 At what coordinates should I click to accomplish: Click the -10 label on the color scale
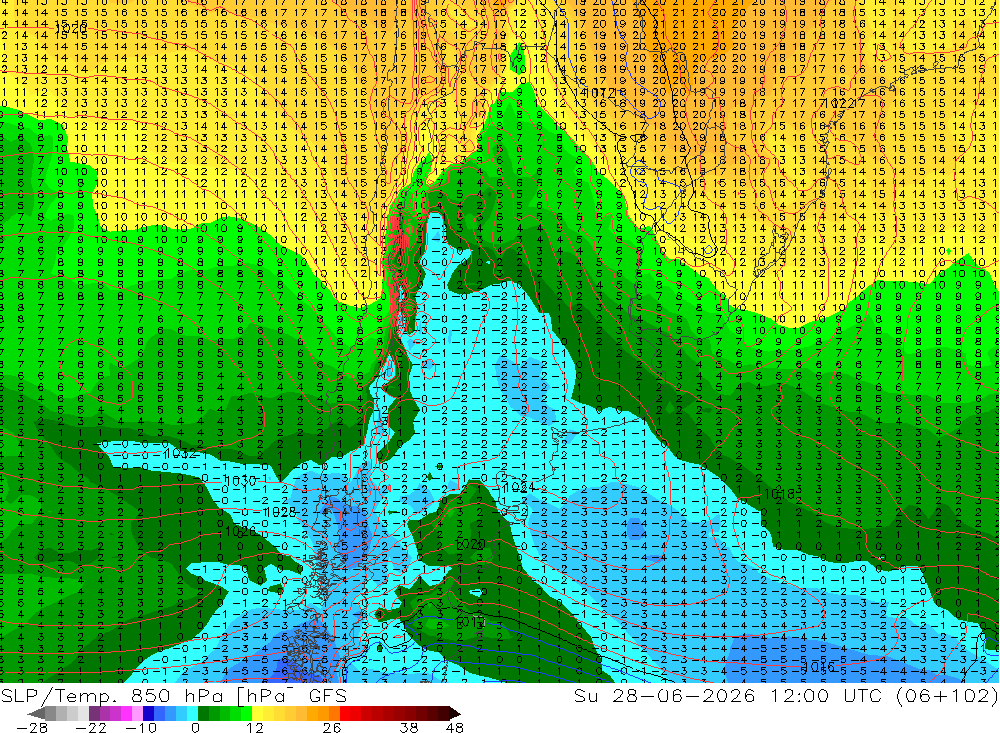tap(140, 727)
